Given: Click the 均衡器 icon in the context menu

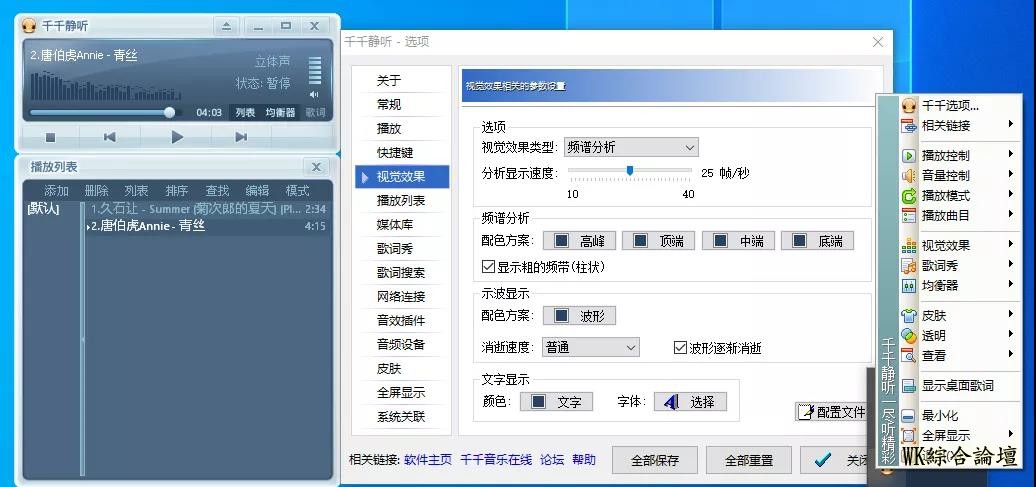Looking at the screenshot, I should pos(909,285).
